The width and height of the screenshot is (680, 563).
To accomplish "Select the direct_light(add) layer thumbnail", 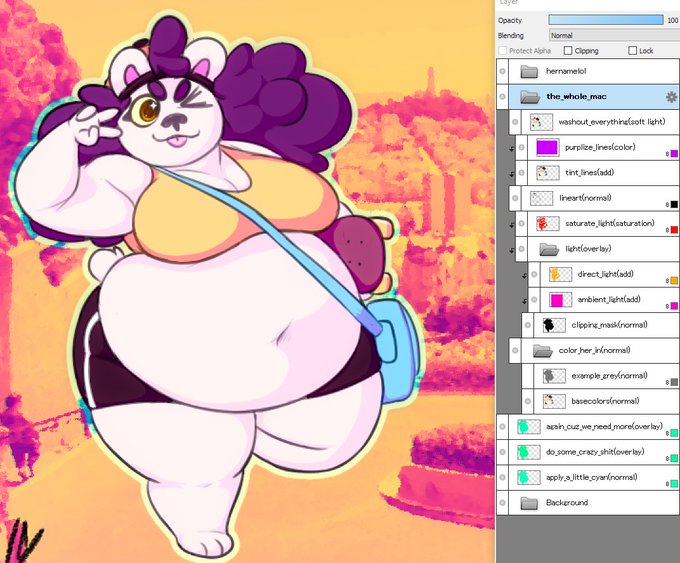I will pos(560,274).
